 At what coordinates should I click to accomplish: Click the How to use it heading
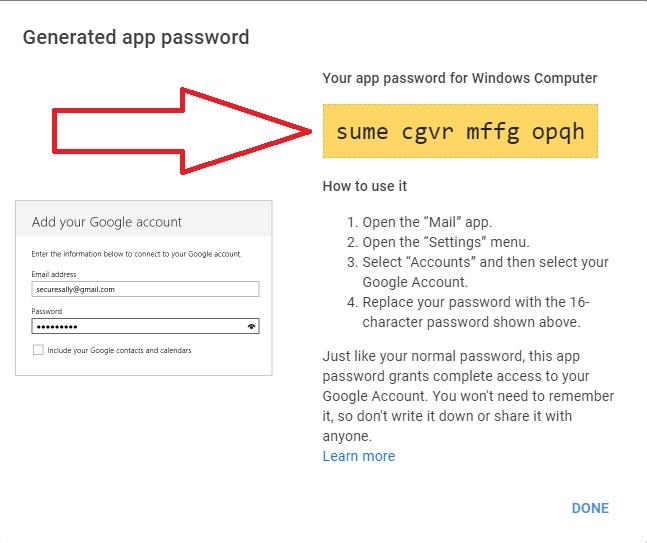pyautogui.click(x=365, y=186)
